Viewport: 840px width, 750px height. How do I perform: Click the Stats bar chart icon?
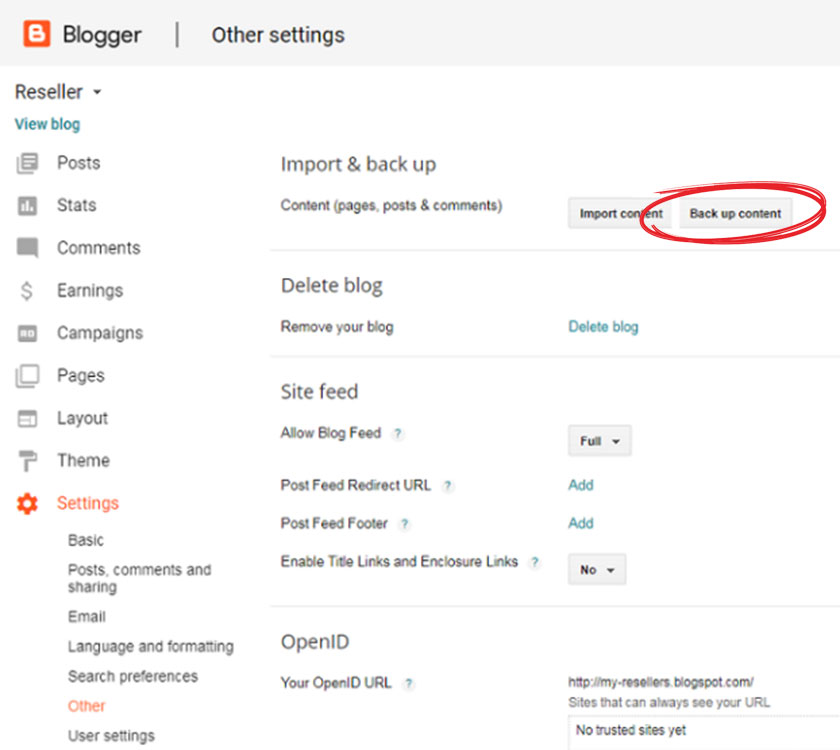[28, 206]
